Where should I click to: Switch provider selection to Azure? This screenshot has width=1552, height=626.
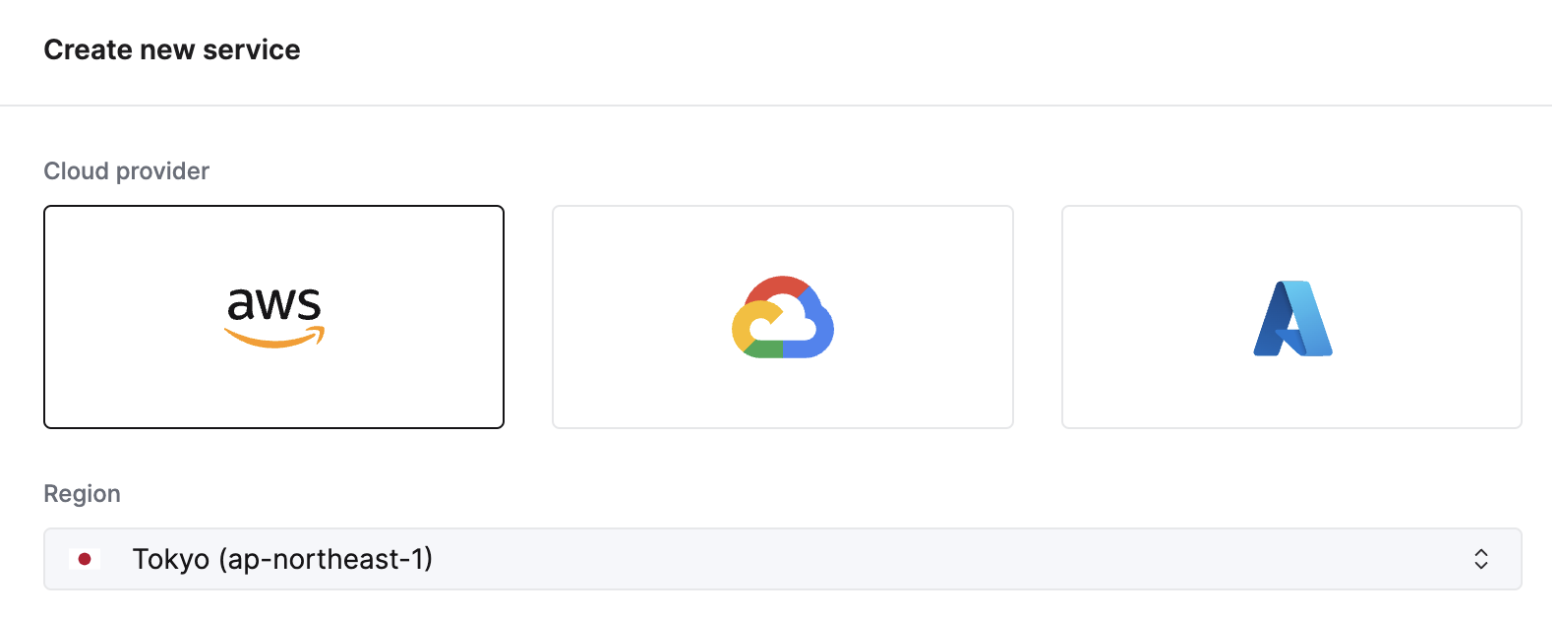(1291, 317)
